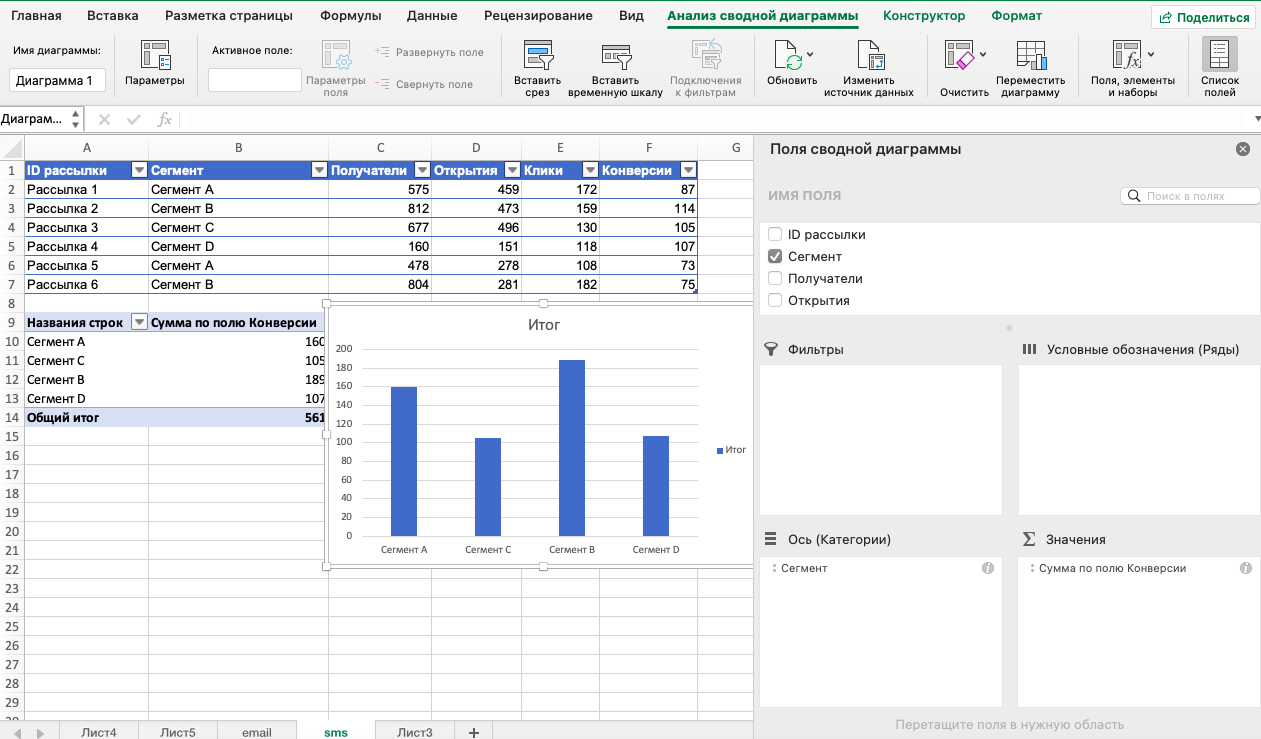Select column G header
Image resolution: width=1261 pixels, height=739 pixels.
tap(735, 147)
